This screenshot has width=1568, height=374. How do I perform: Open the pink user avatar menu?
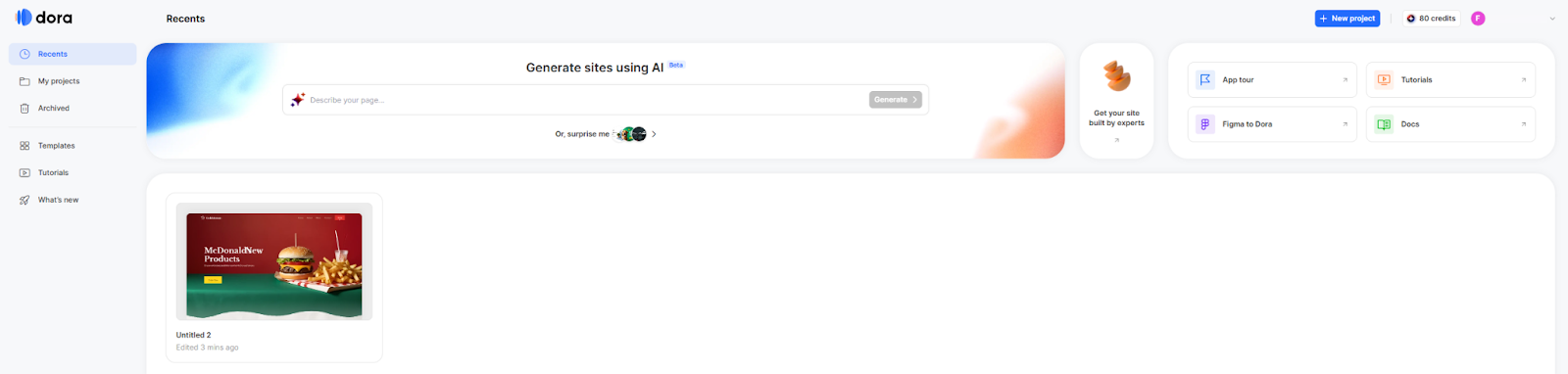[x=1478, y=19]
